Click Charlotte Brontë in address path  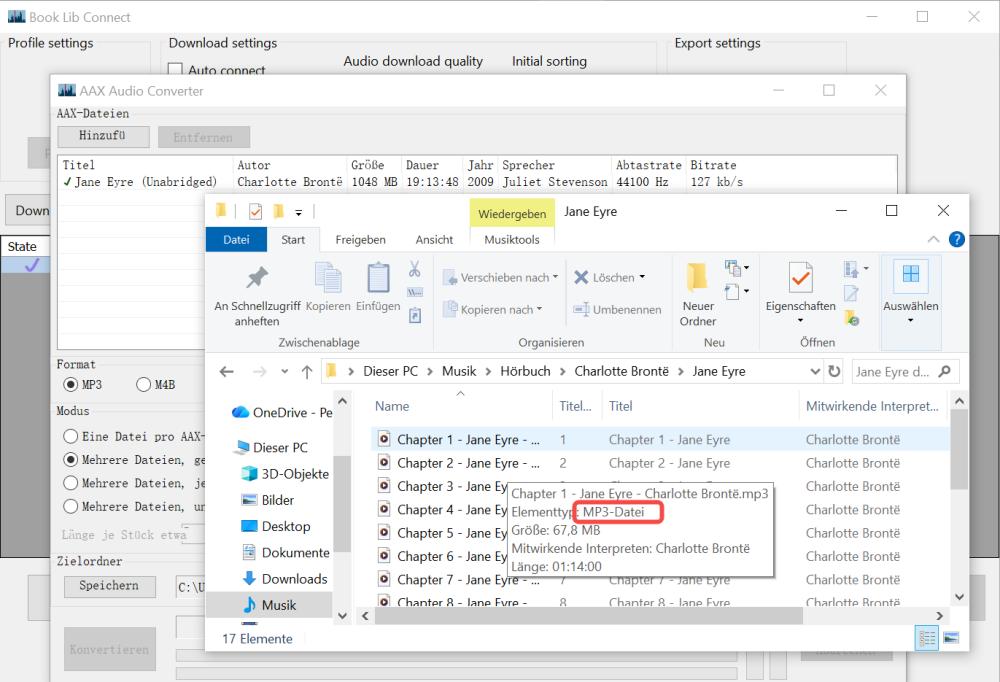click(x=621, y=371)
